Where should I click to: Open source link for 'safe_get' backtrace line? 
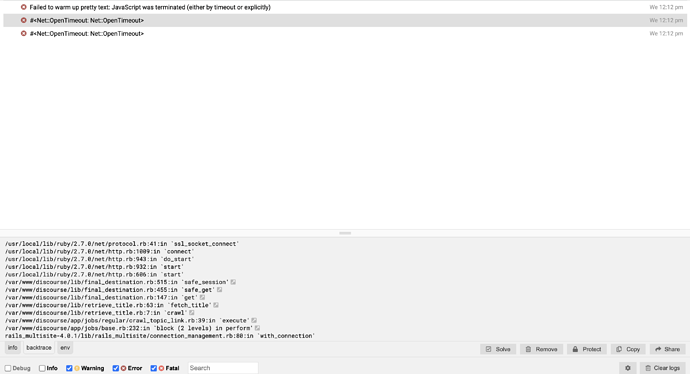[x=220, y=290]
